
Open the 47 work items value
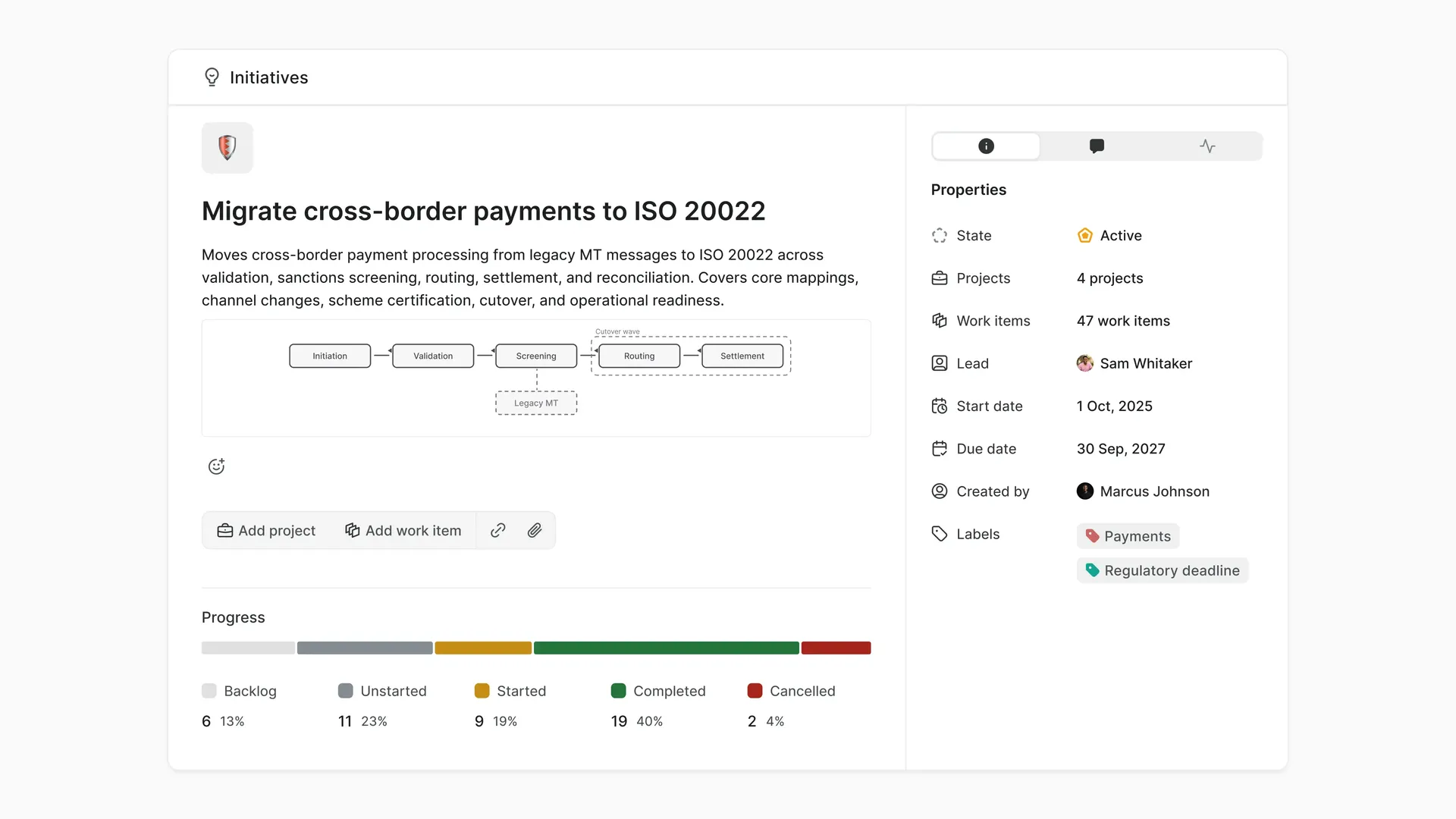tap(1123, 321)
